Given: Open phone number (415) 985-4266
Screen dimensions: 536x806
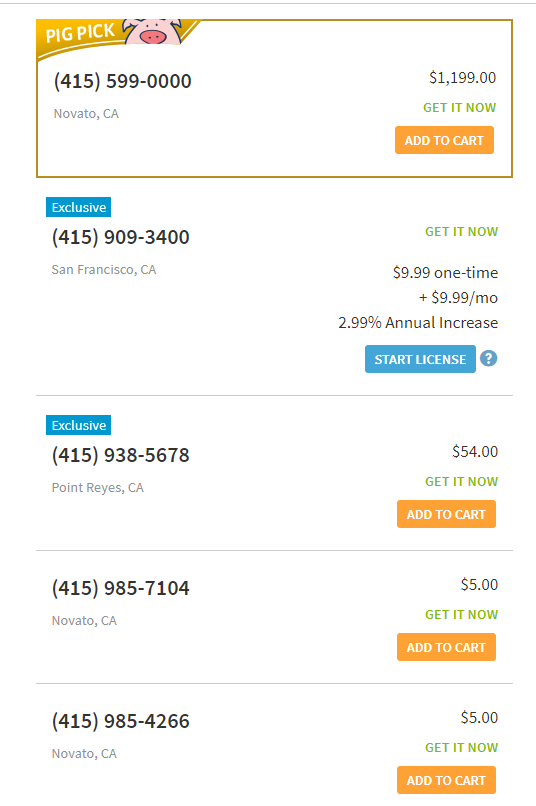Looking at the screenshot, I should (121, 721).
